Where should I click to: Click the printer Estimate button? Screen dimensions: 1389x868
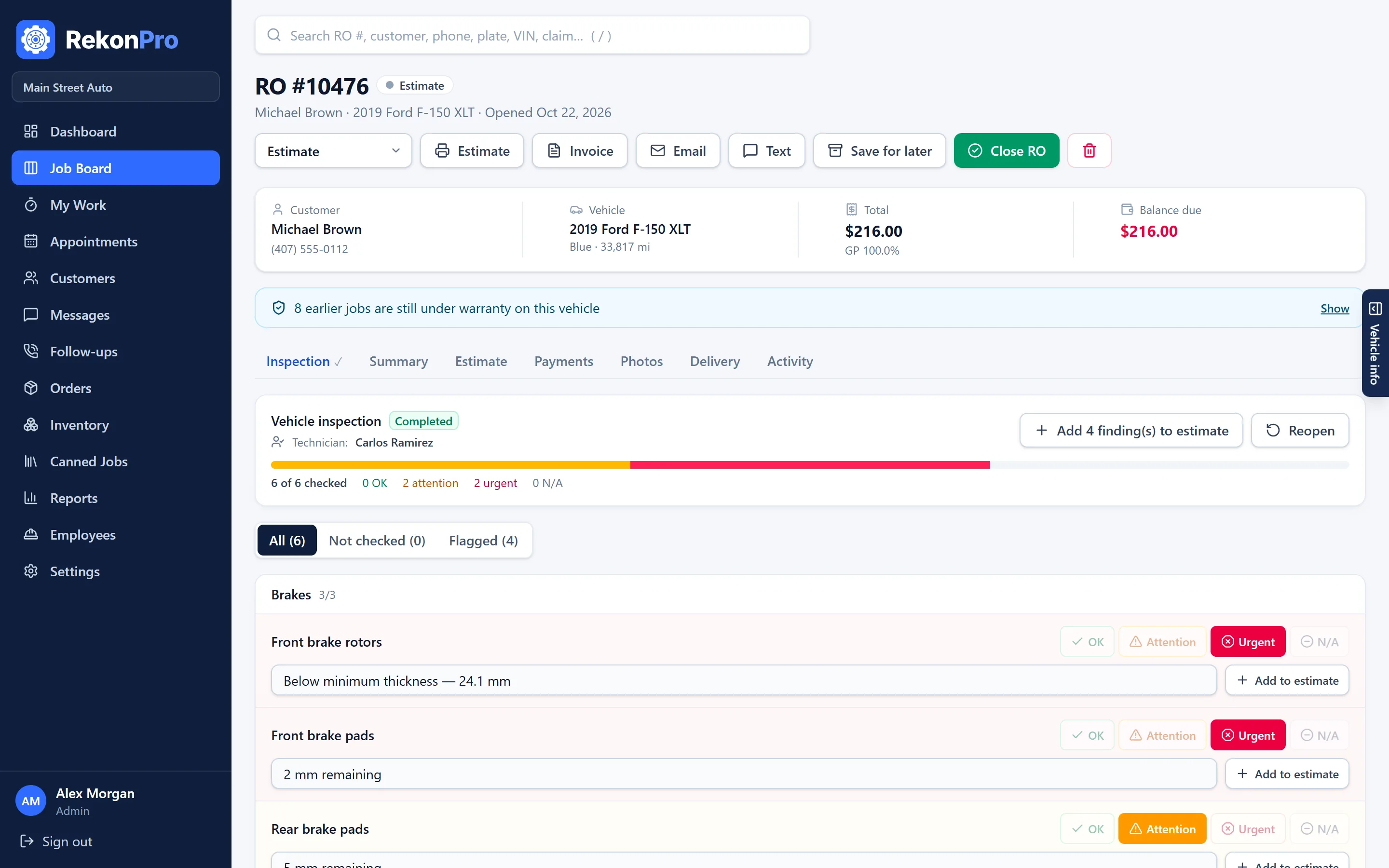[x=472, y=151]
